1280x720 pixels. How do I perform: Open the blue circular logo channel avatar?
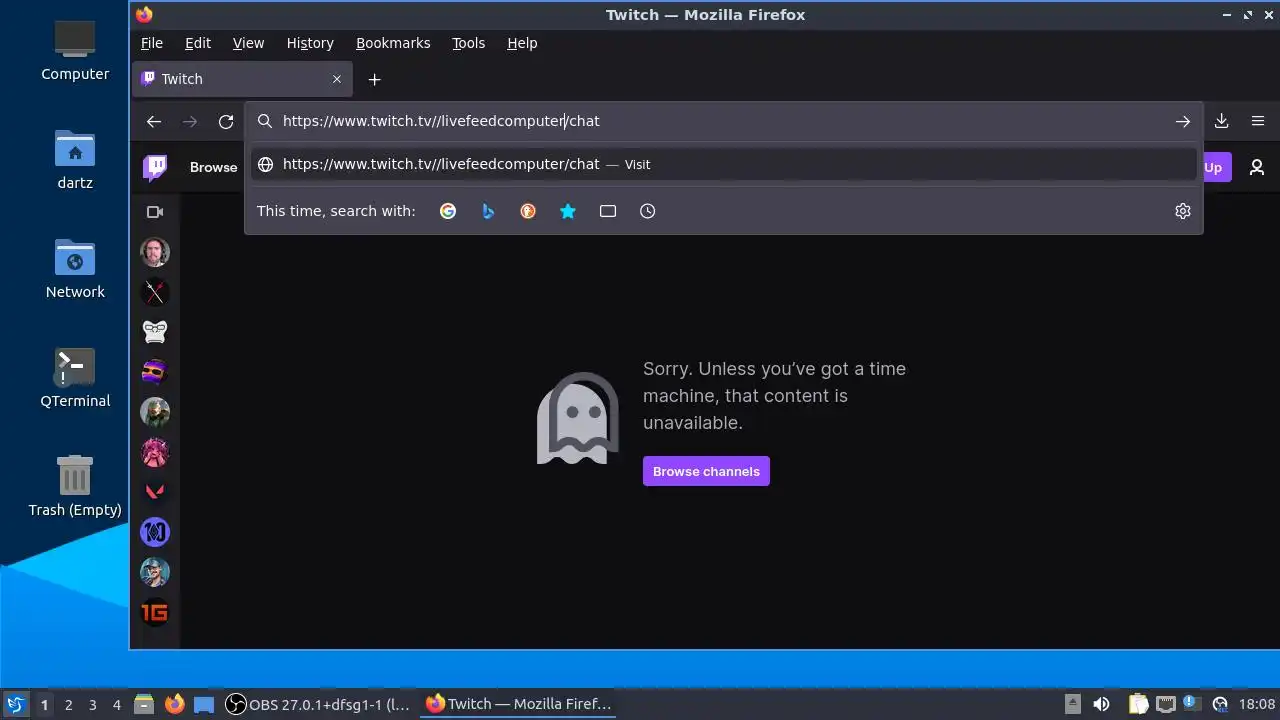click(x=155, y=532)
